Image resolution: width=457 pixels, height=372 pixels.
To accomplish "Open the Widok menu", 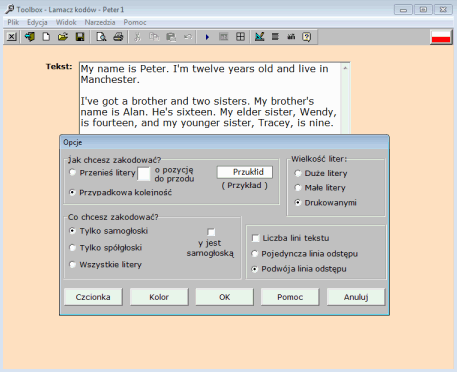I will click(x=66, y=22).
